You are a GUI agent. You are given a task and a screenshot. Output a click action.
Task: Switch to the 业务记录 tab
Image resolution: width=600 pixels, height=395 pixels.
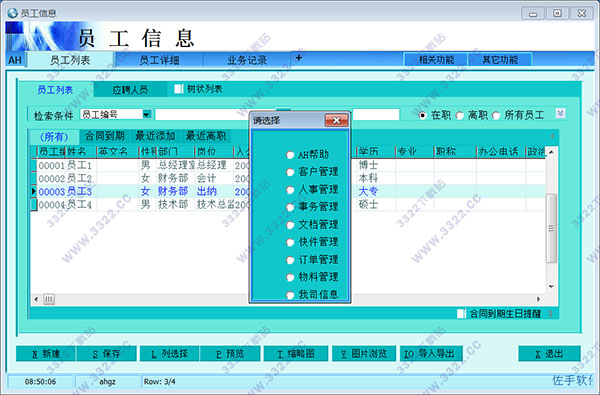tap(247, 60)
